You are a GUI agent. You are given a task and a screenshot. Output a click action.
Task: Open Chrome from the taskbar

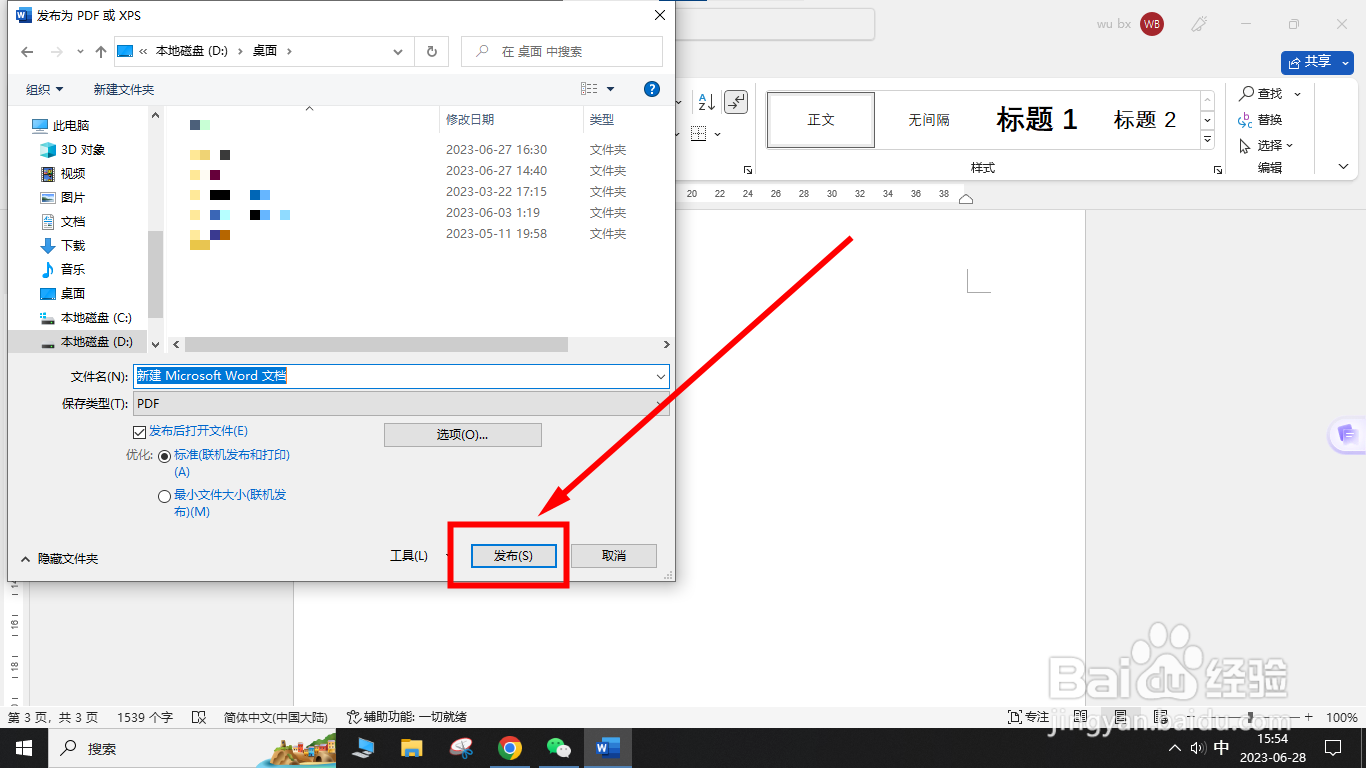(510, 748)
